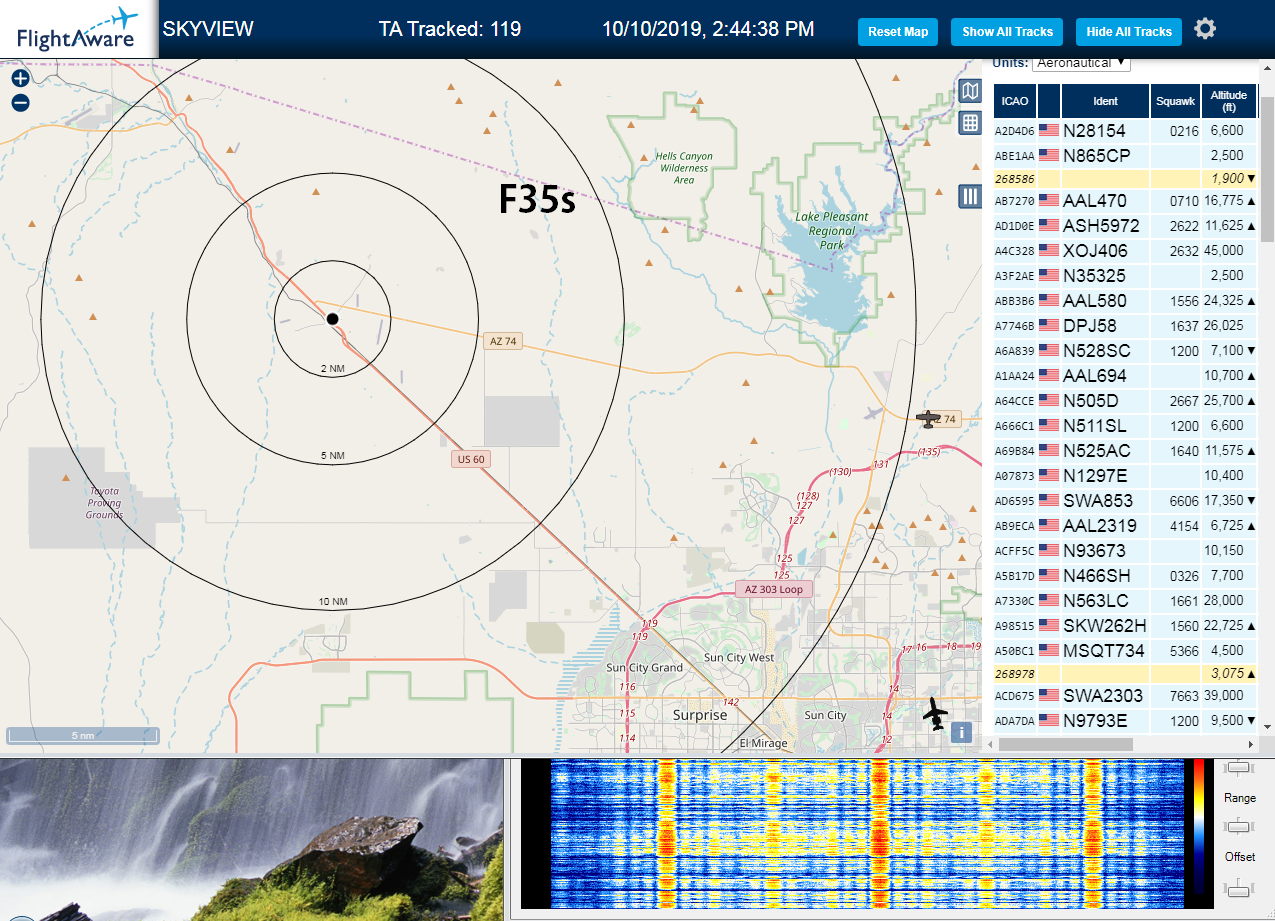Viewport: 1275px width, 921px height.
Task: Select the faint grey aircraft icon by Lake Pleasant road
Action: 875,412
